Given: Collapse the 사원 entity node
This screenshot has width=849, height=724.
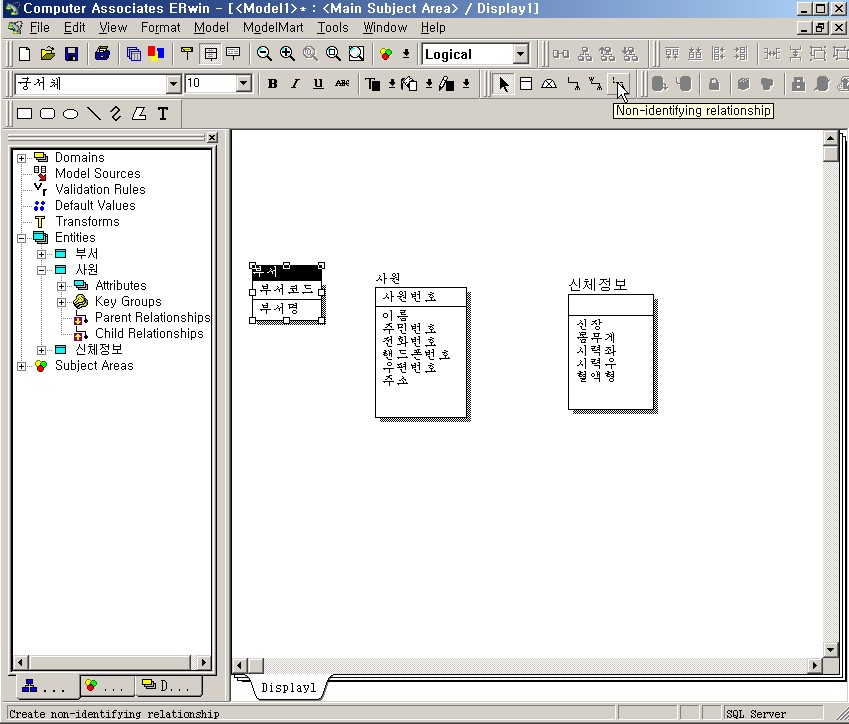Looking at the screenshot, I should point(41,270).
